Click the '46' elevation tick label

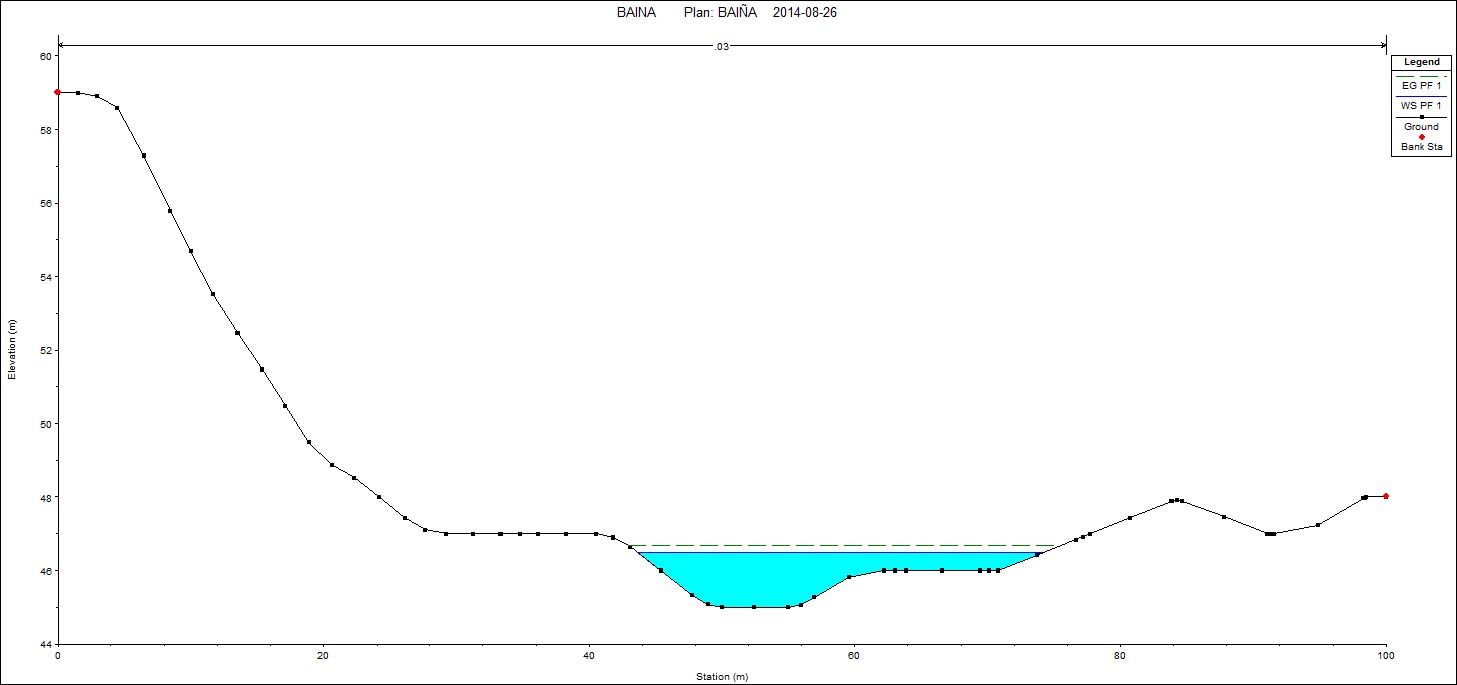click(x=44, y=571)
